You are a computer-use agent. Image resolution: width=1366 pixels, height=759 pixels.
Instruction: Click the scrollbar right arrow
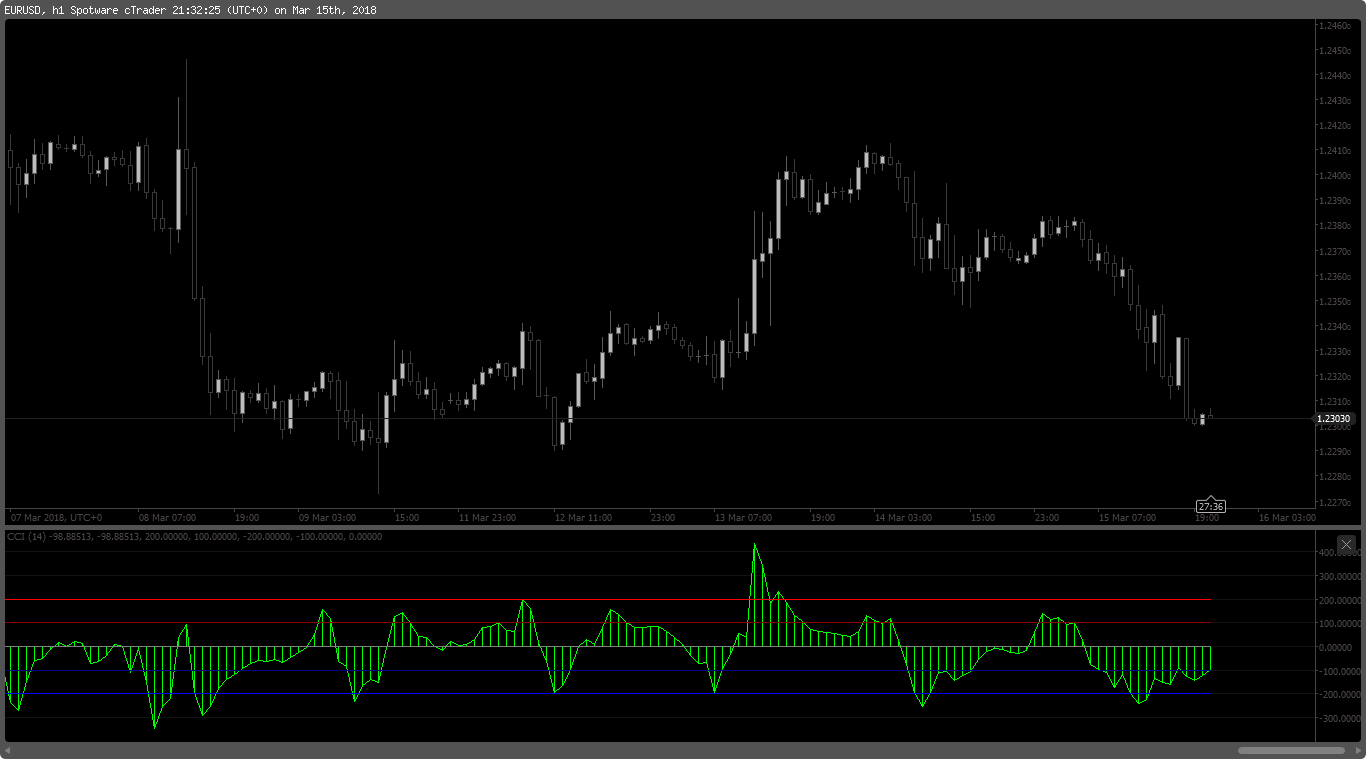(x=1357, y=750)
